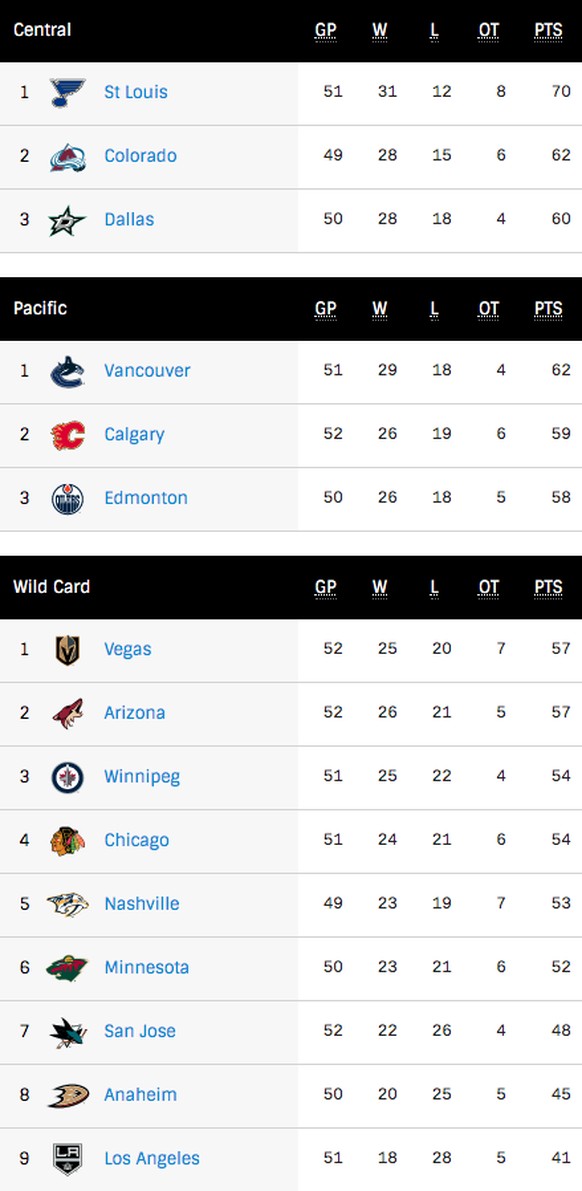Click the Los Angeles Kings logo
Image resolution: width=582 pixels, height=1191 pixels.
click(68, 1159)
